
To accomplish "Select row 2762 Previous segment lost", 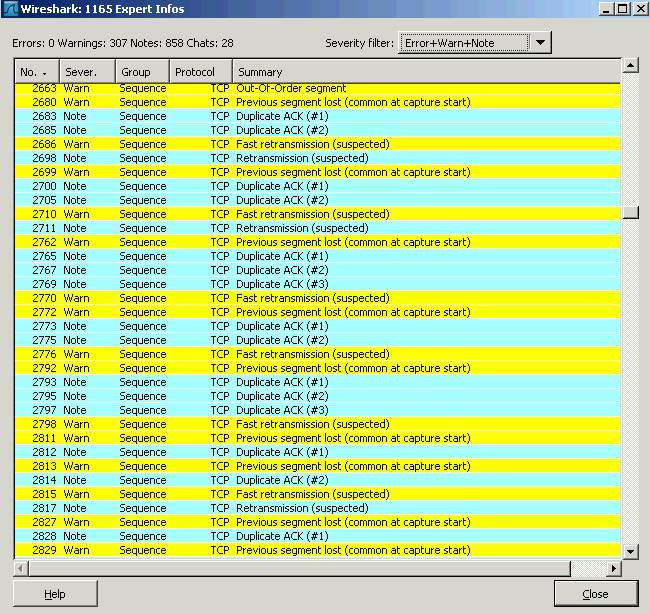I will click(318, 242).
